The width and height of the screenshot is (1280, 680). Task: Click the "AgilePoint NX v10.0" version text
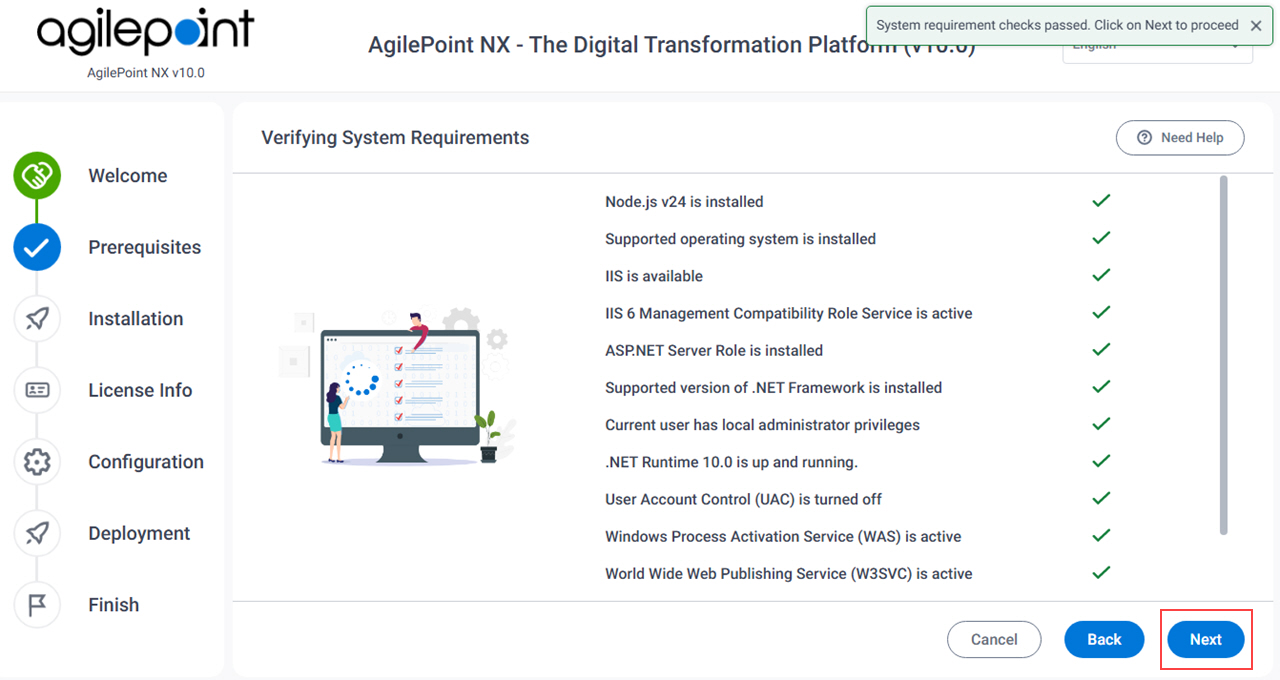click(146, 73)
